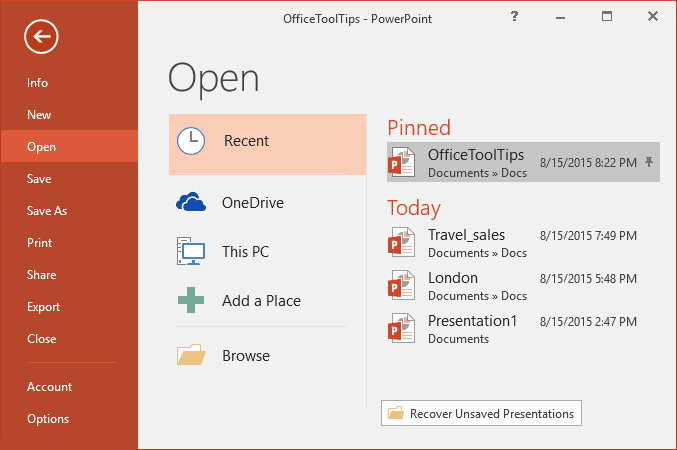This screenshot has width=677, height=450.
Task: Click the help question mark icon
Action: point(514,16)
